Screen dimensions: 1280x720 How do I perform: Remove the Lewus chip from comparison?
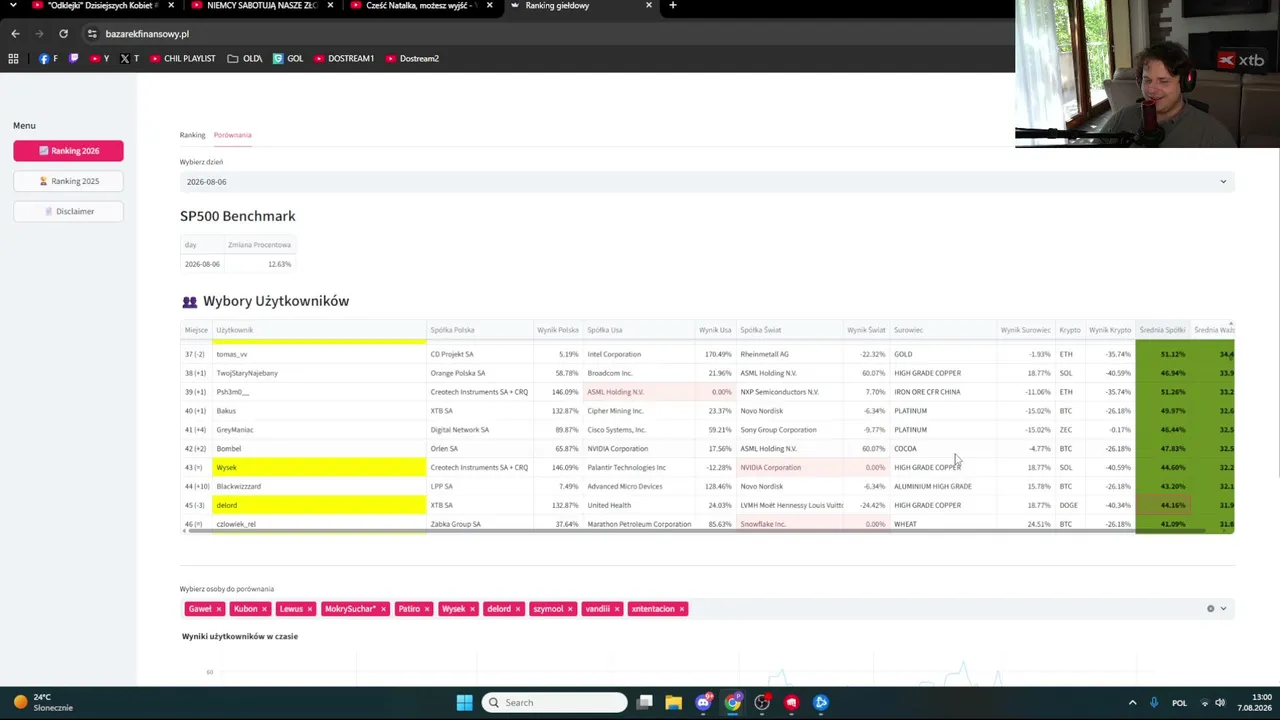pyautogui.click(x=310, y=609)
